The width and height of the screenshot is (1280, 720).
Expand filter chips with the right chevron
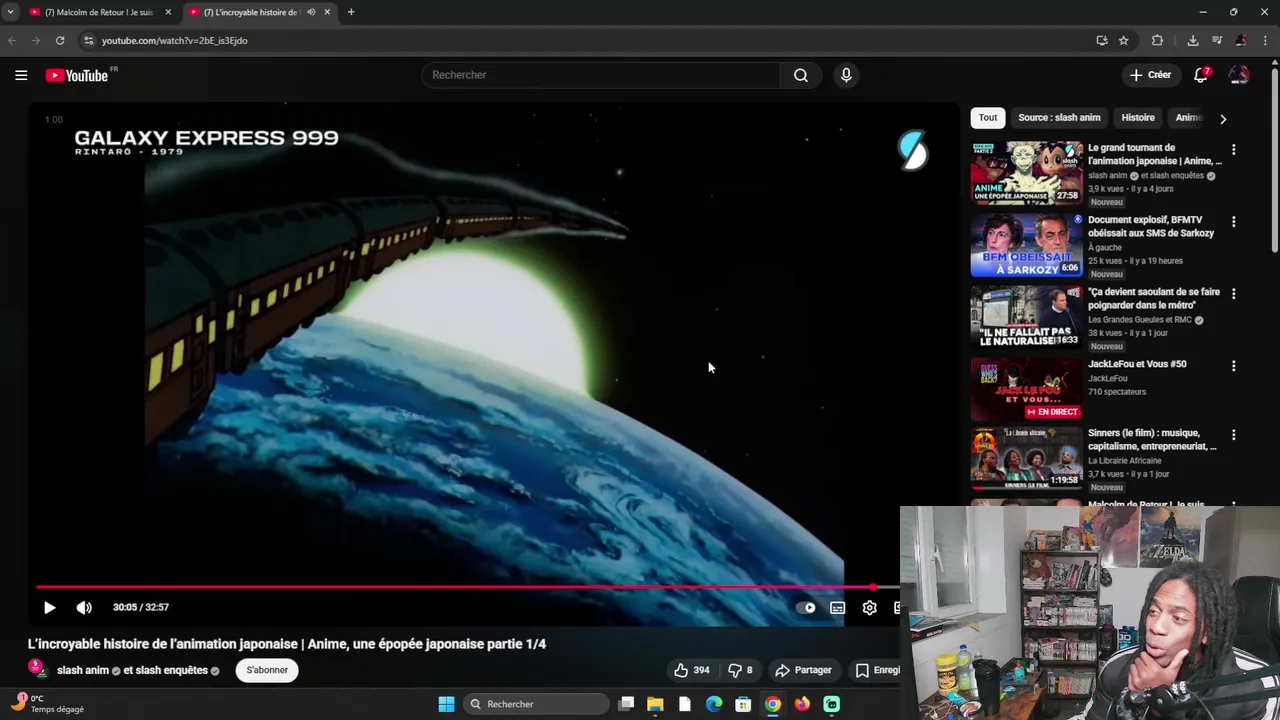[x=1223, y=119]
